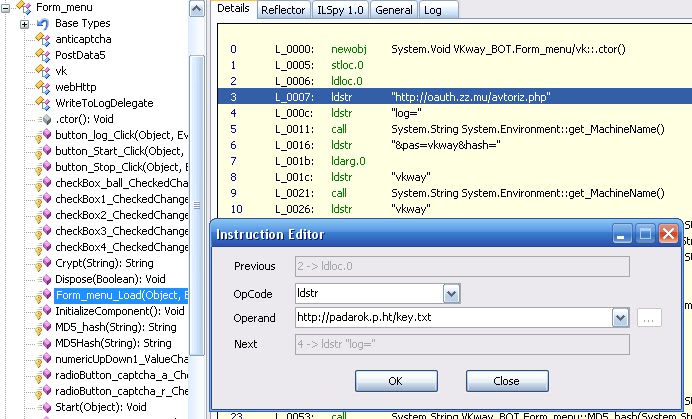Viewport: 692px width, 419px height.
Task: Select instruction row 1 stloc.0
Action: click(x=455, y=65)
